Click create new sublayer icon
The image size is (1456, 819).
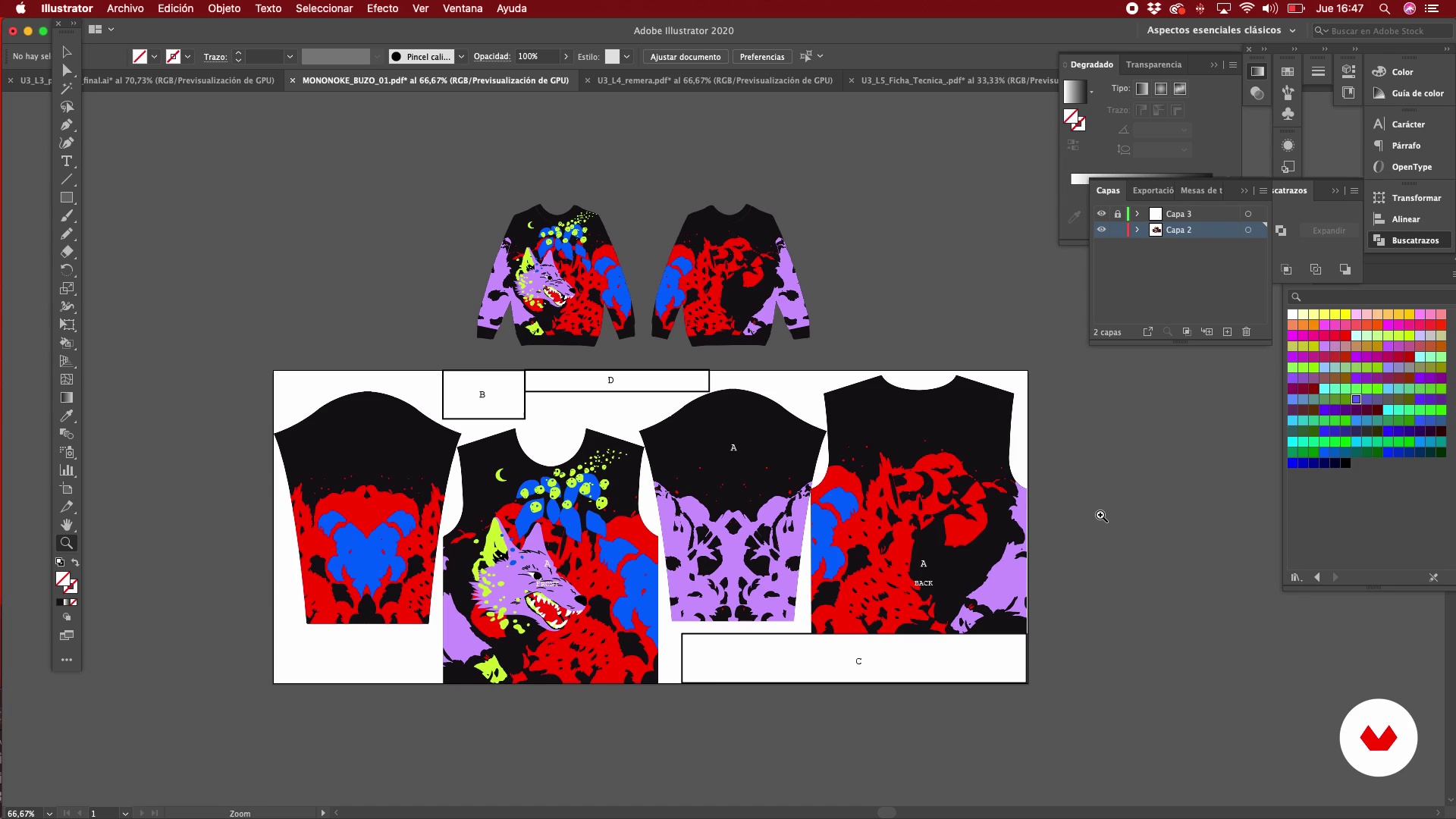(1207, 331)
